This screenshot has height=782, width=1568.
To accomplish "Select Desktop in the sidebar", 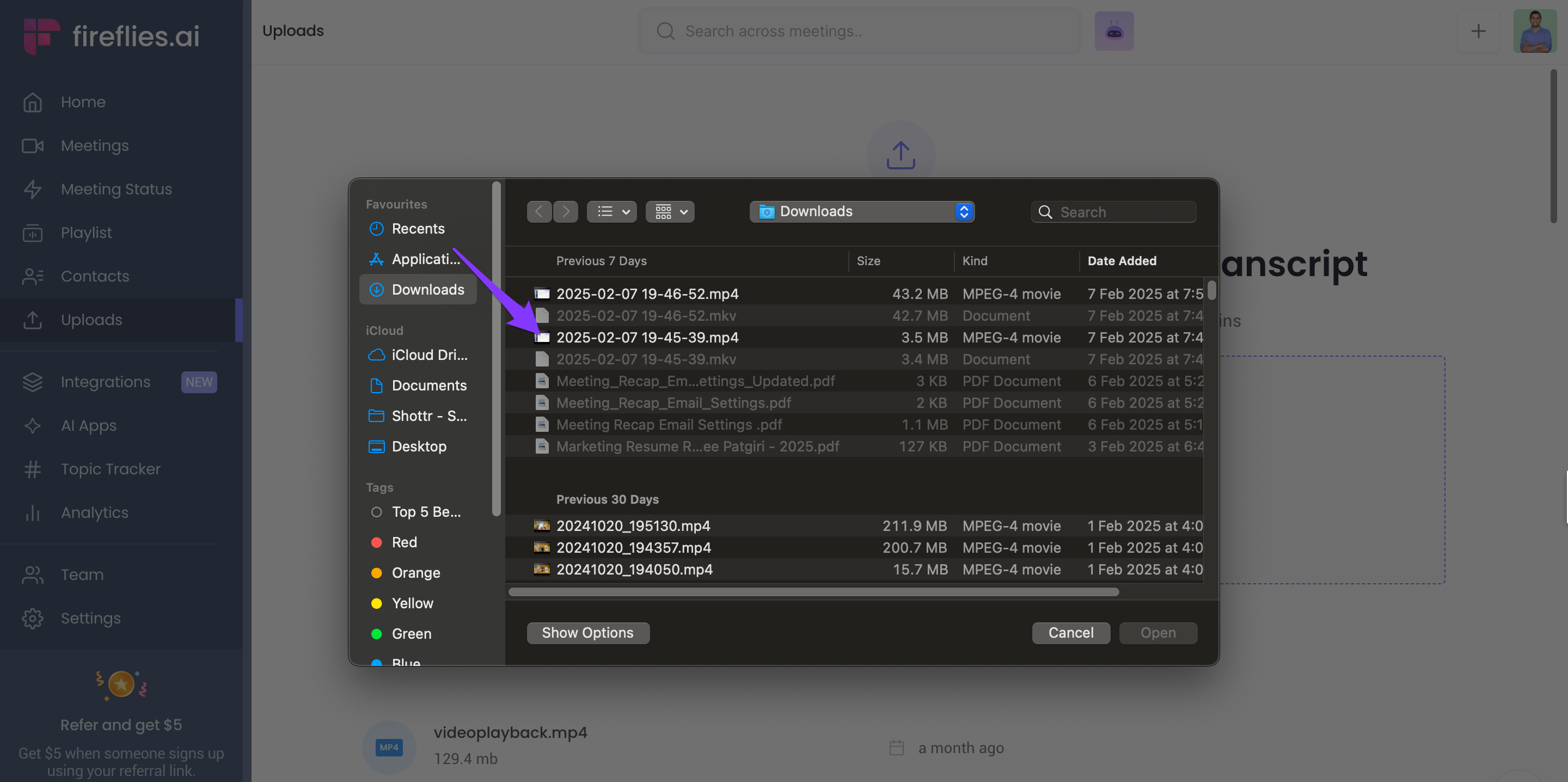I will click(419, 447).
